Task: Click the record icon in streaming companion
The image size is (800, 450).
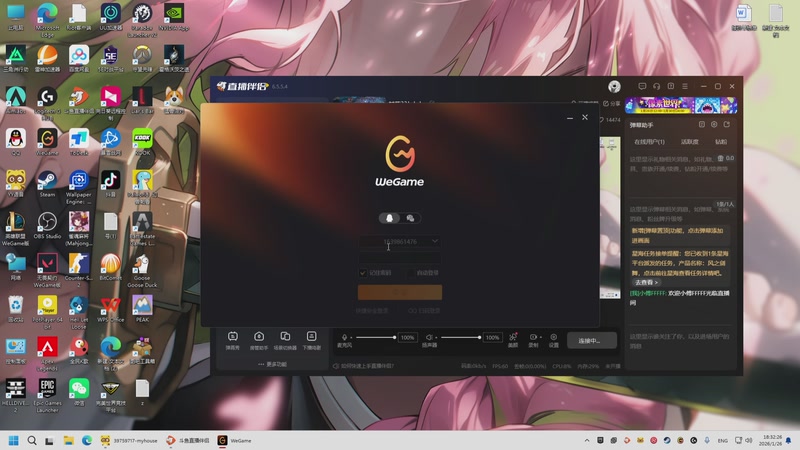Action: [533, 337]
